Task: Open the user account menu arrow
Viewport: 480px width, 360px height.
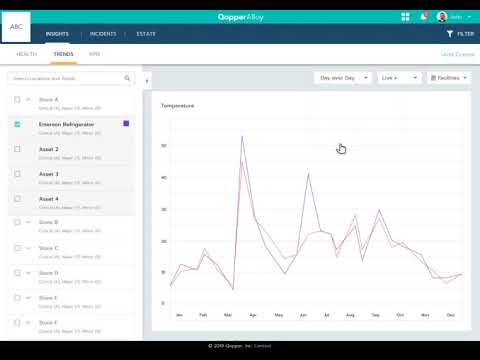Action: point(469,17)
